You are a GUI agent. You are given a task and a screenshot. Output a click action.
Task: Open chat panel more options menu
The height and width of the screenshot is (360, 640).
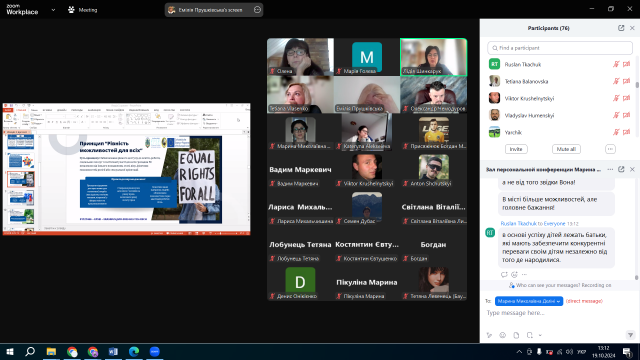[610, 169]
